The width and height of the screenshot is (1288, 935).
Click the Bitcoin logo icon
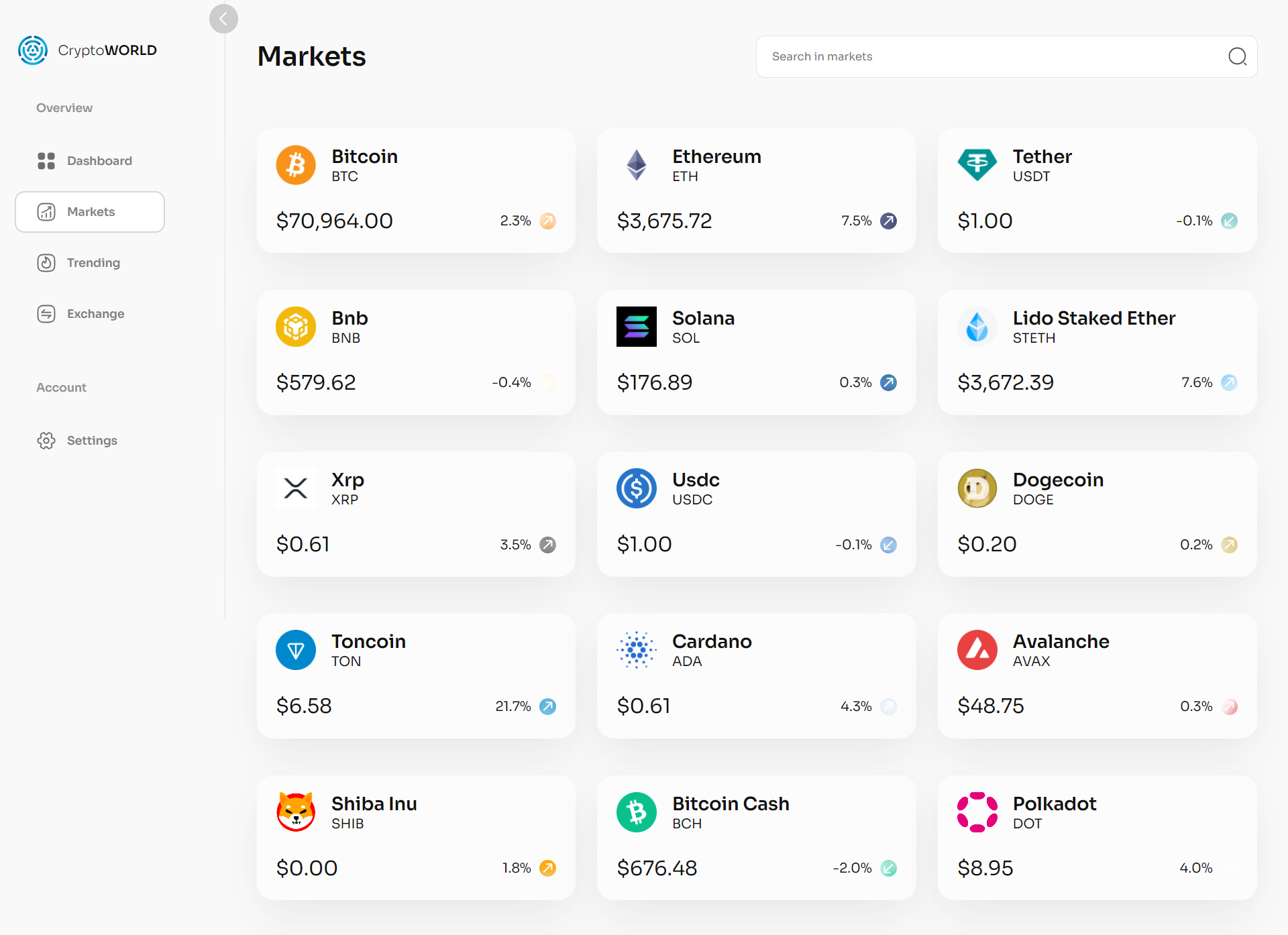pos(296,165)
